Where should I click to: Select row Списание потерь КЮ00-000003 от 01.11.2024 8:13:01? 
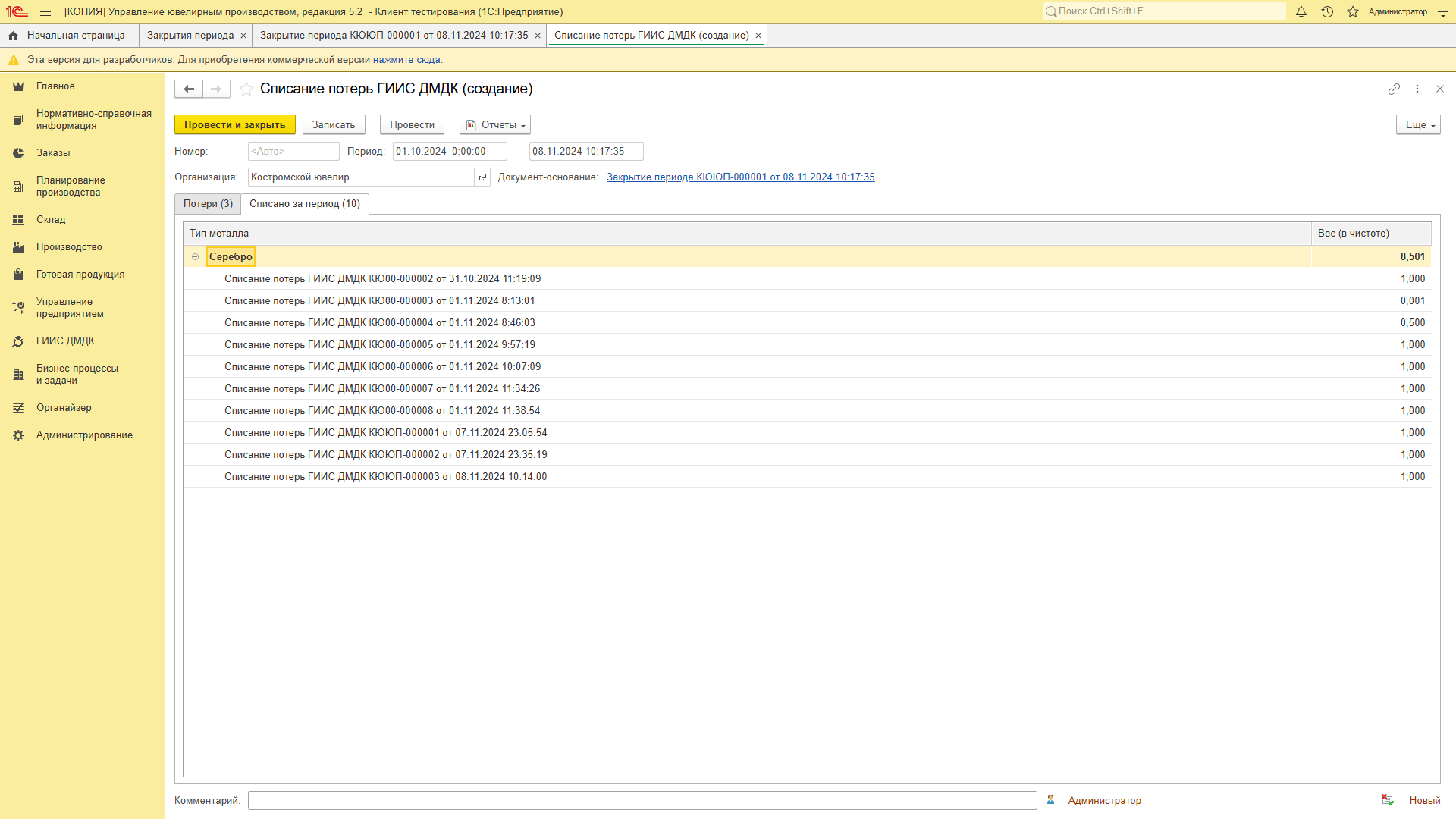(x=808, y=301)
